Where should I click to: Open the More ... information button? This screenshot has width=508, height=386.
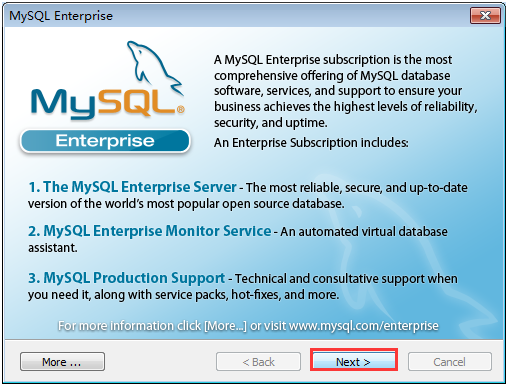(x=62, y=362)
